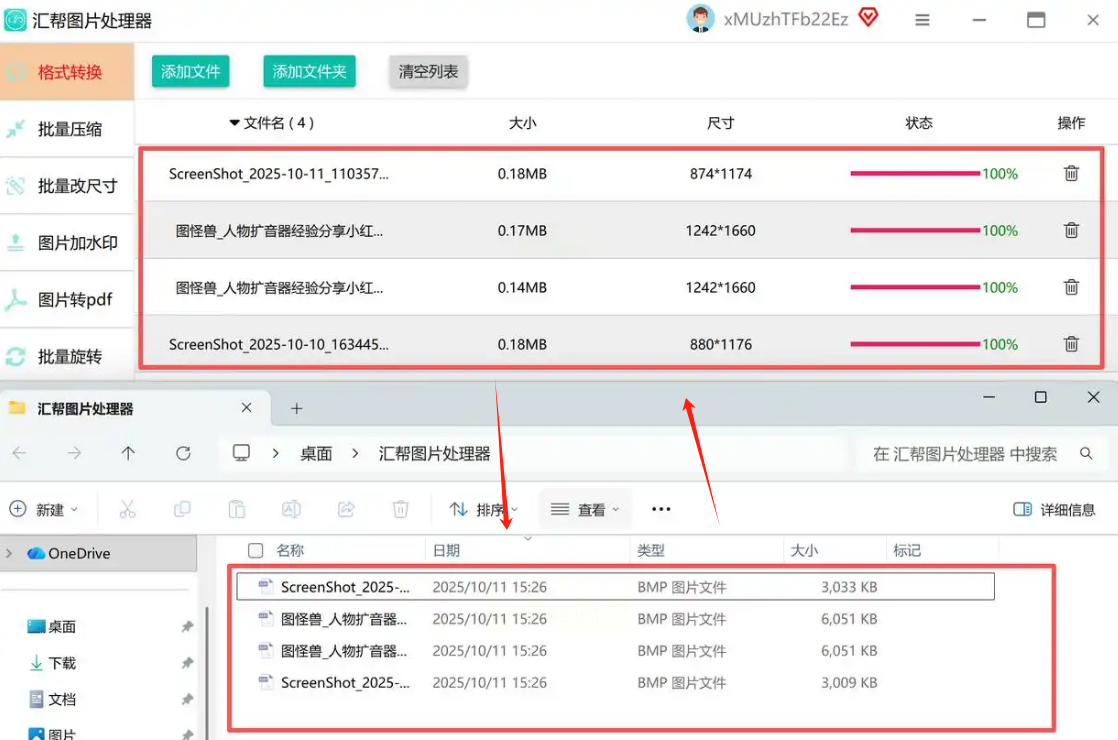Screen dimensions: 1118x740
Task: Select 图片加水印 in the sidebar
Action: pyautogui.click(x=67, y=243)
